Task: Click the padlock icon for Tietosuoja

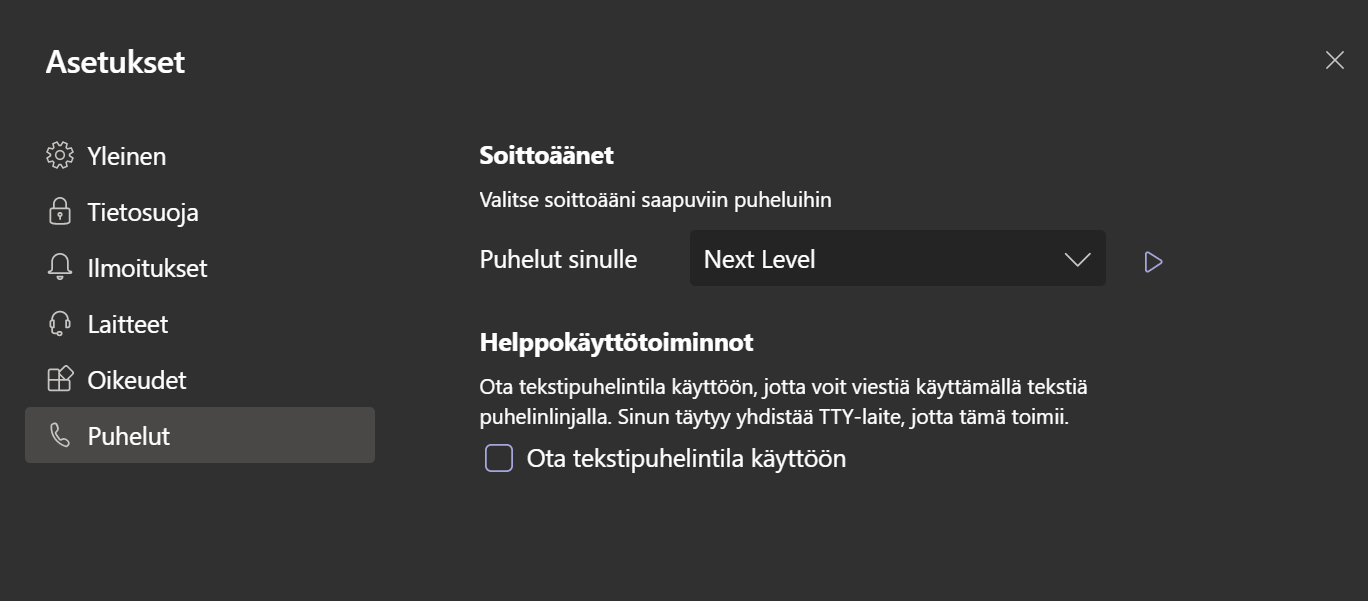Action: point(60,212)
